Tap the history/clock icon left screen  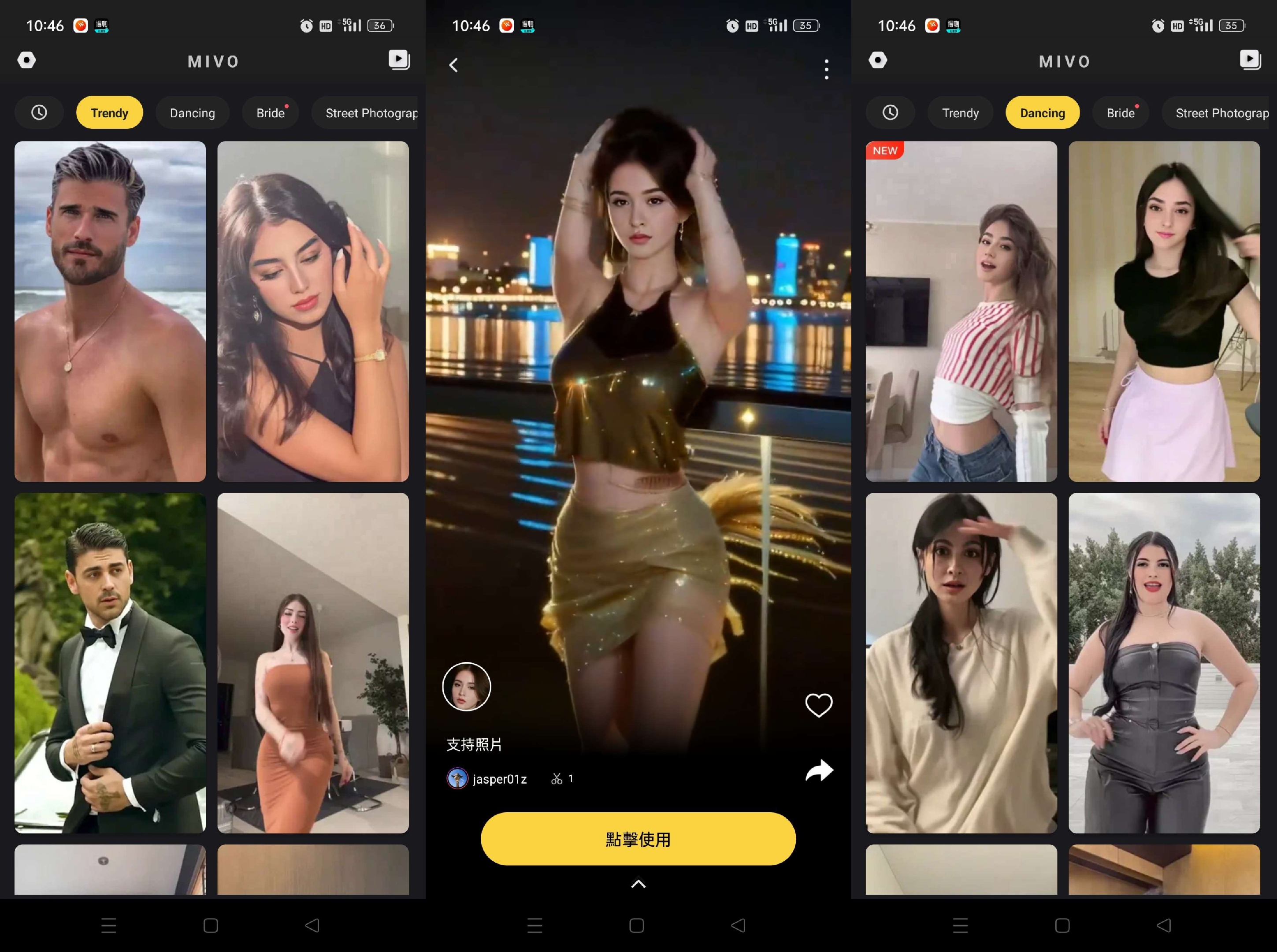[x=38, y=113]
